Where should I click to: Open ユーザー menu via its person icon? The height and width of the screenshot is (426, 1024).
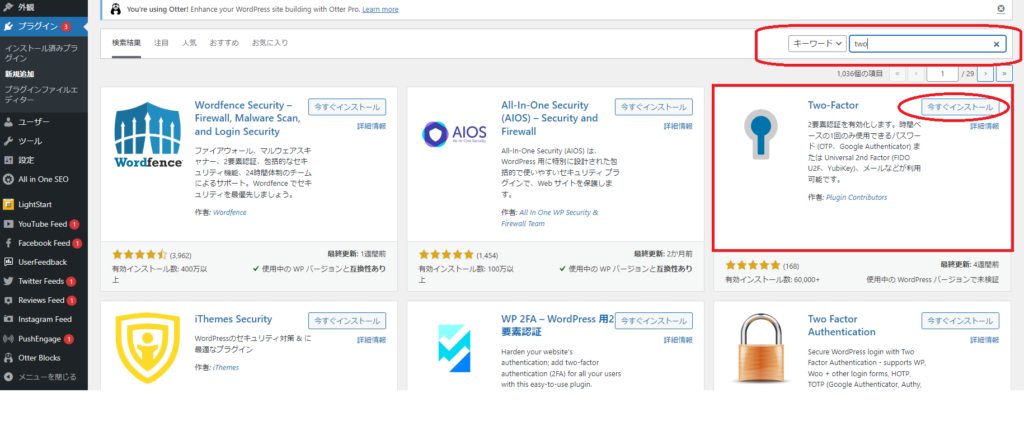[8, 122]
